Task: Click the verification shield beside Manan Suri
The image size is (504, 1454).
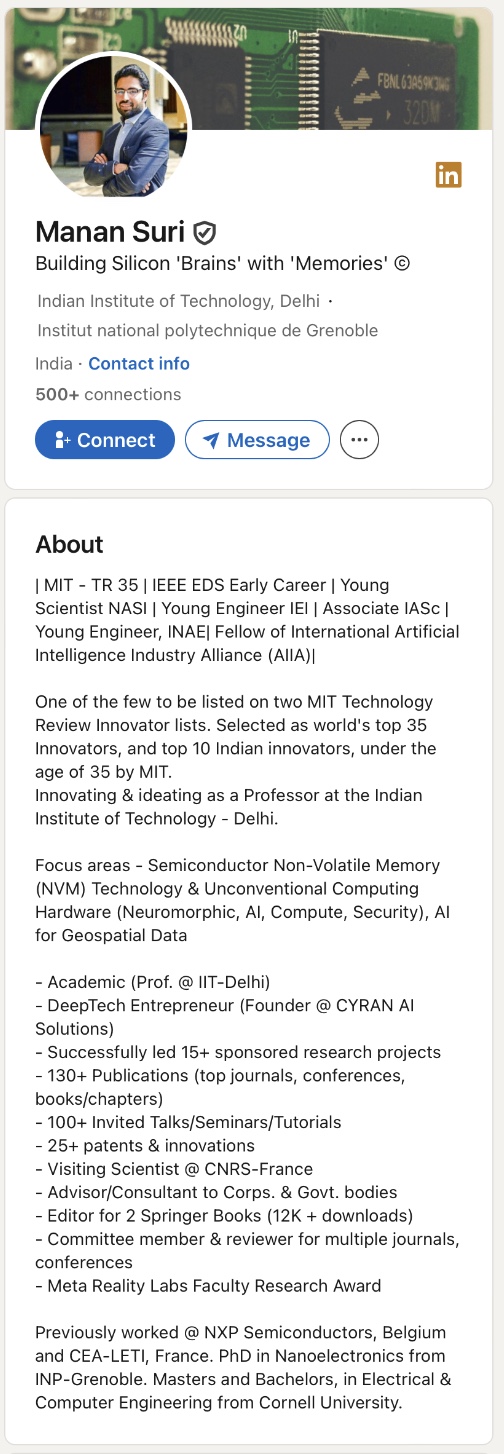Action: [205, 233]
